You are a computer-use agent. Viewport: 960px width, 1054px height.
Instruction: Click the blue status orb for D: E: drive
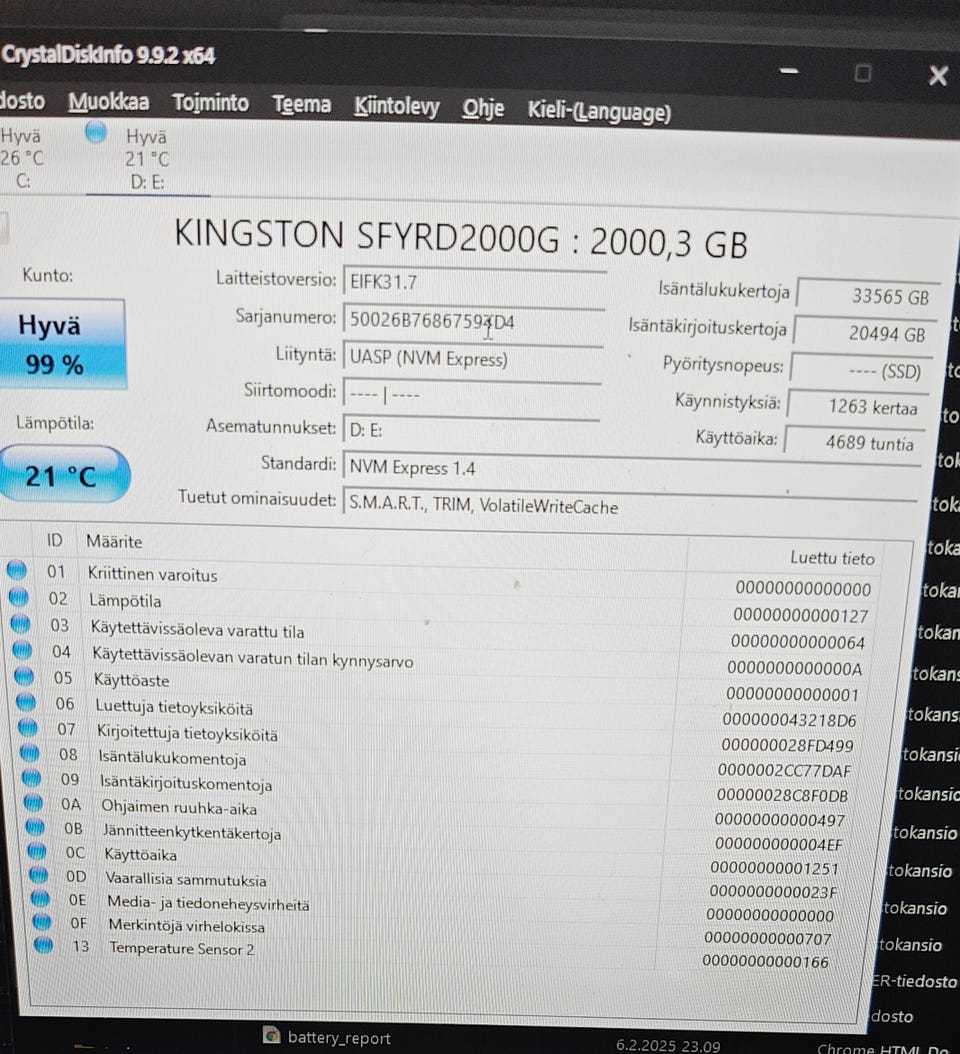(x=96, y=132)
